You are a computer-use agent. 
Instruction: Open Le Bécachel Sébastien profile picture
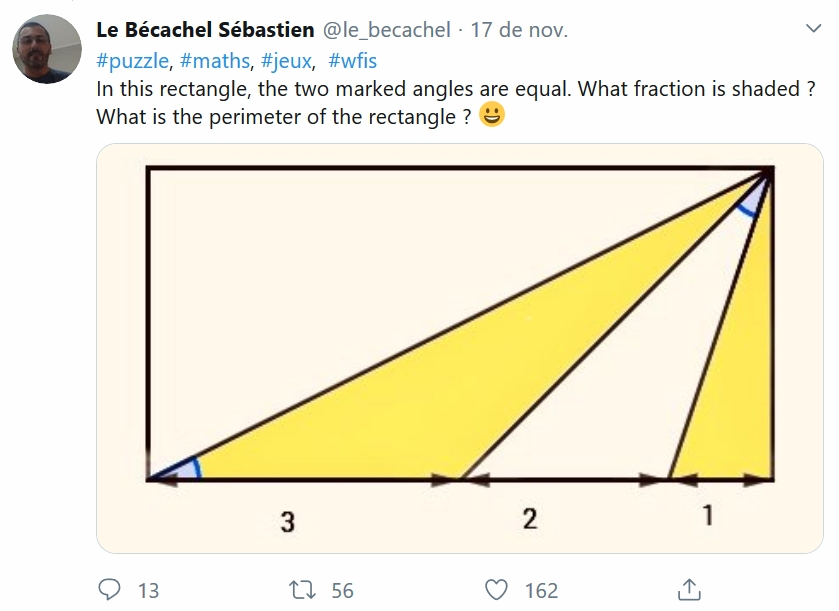[x=47, y=49]
